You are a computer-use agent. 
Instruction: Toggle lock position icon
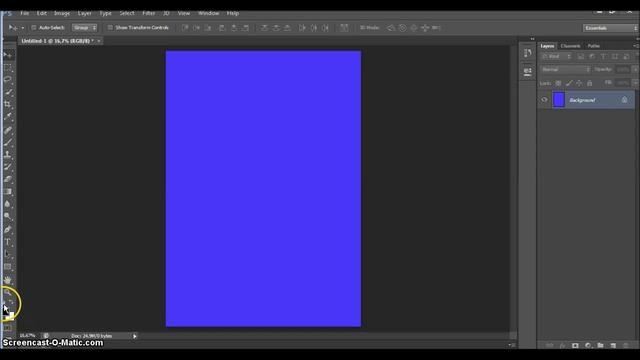click(579, 83)
